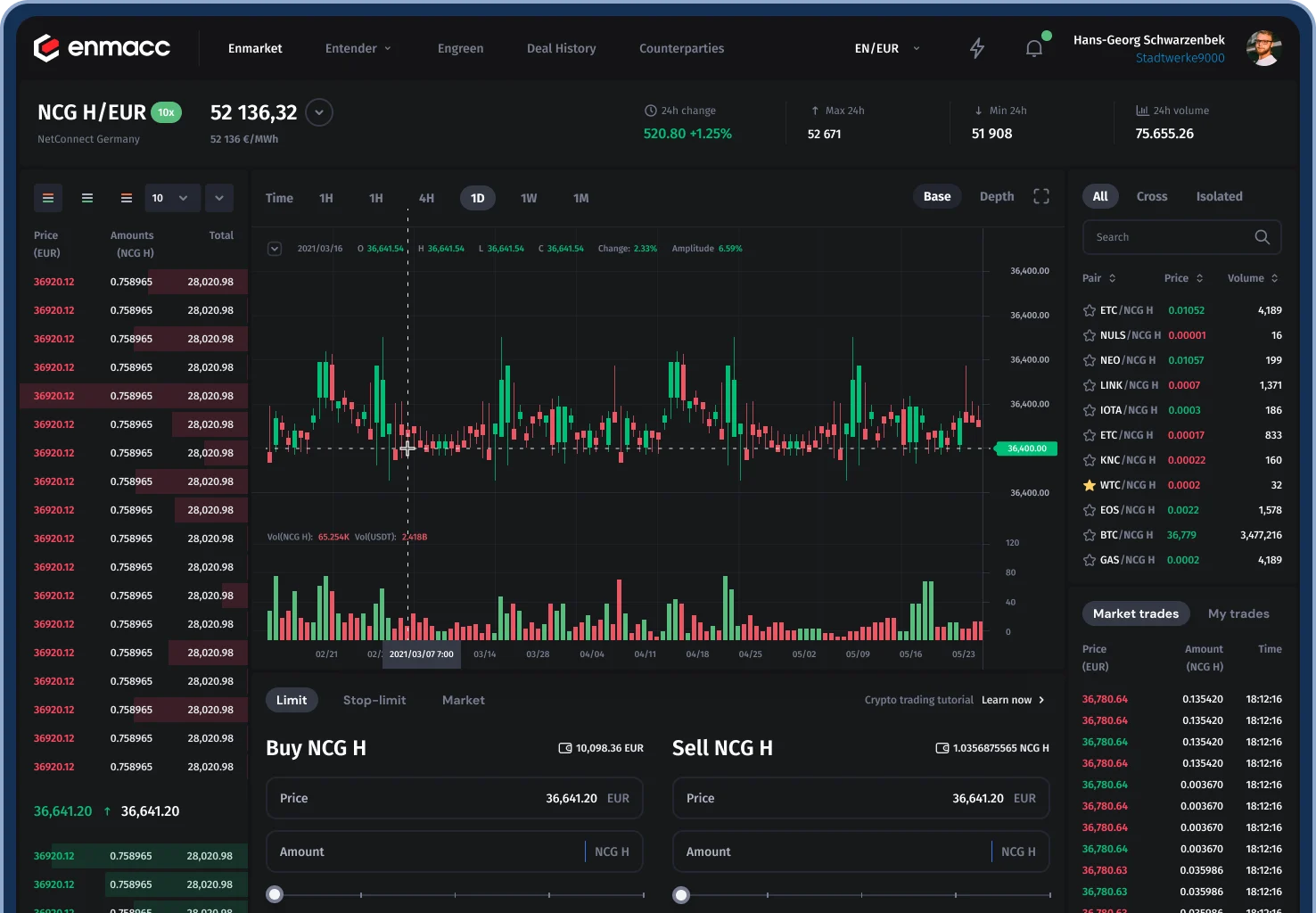Unfavorite the WTC/NCG H star
The width and height of the screenshot is (1316, 913).
pyautogui.click(x=1090, y=485)
